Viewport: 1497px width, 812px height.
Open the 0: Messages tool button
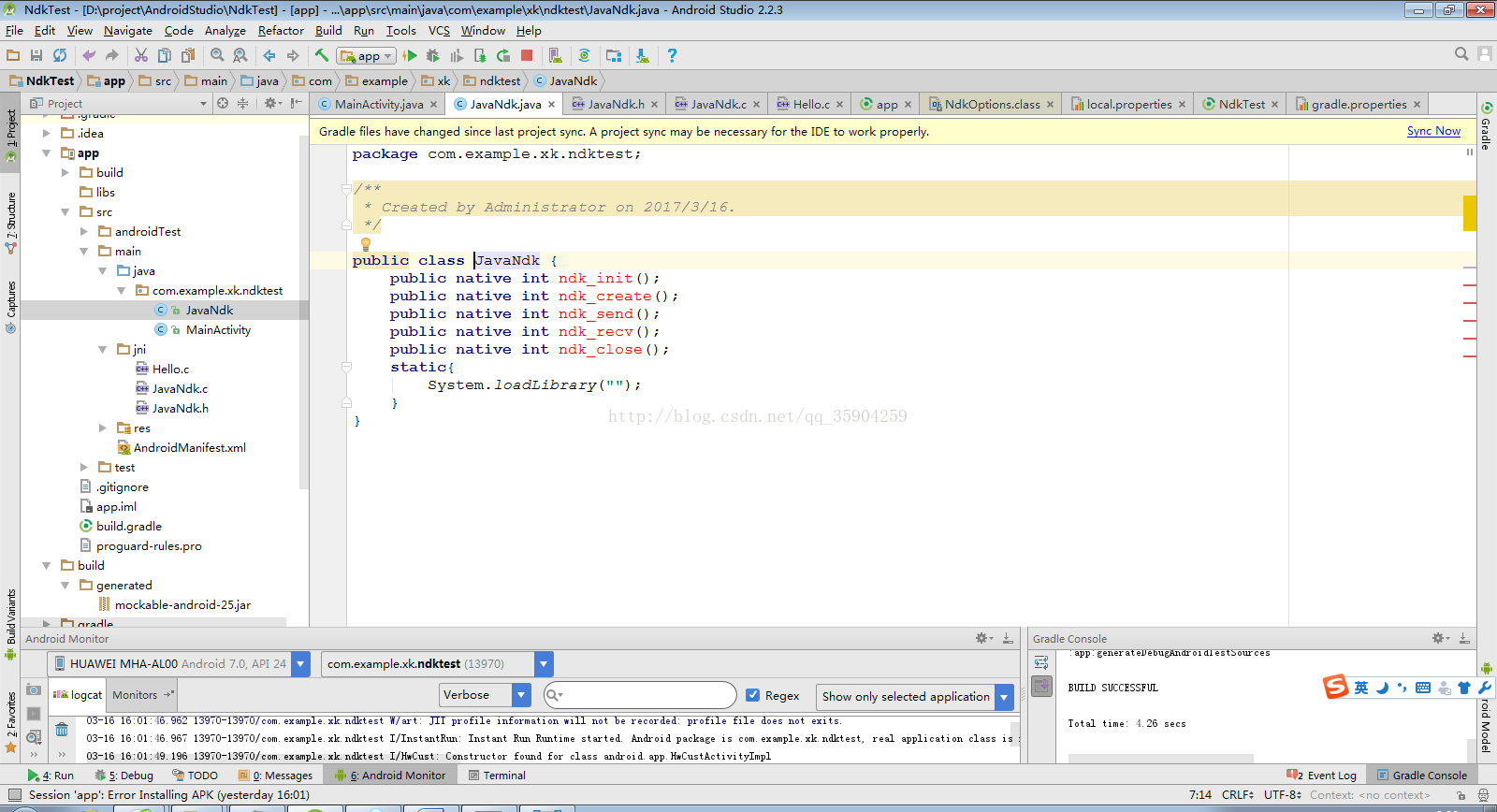(275, 776)
